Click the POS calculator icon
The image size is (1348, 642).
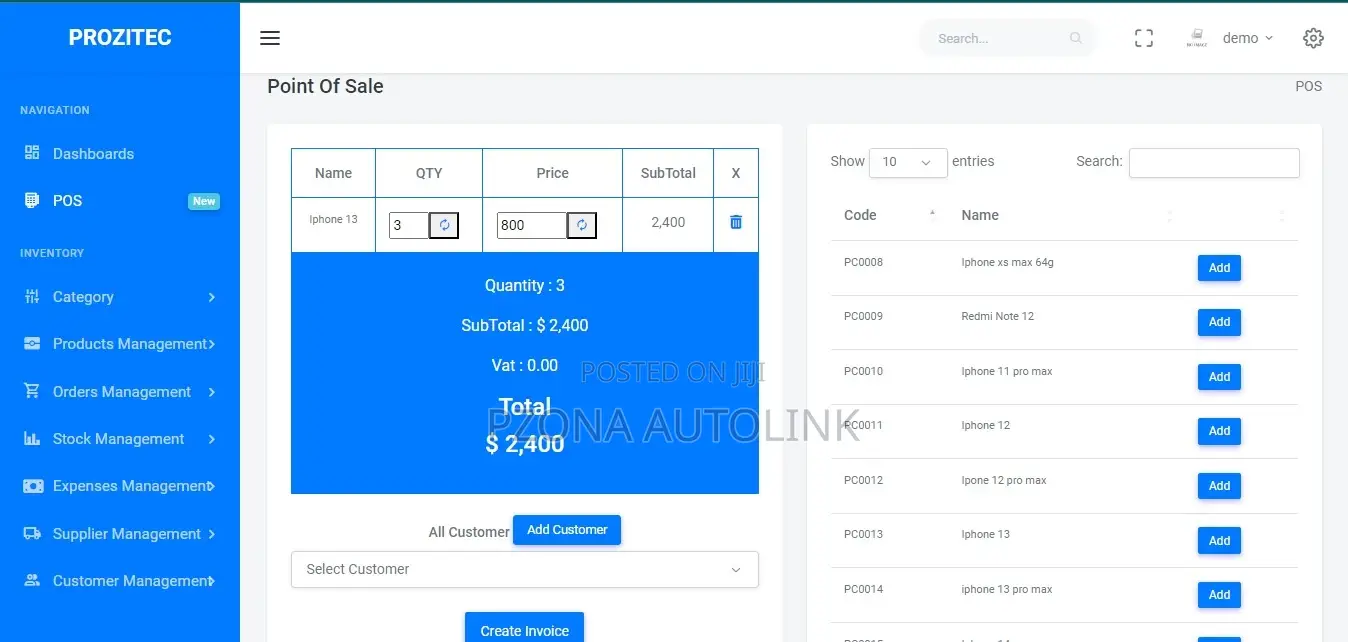32,200
